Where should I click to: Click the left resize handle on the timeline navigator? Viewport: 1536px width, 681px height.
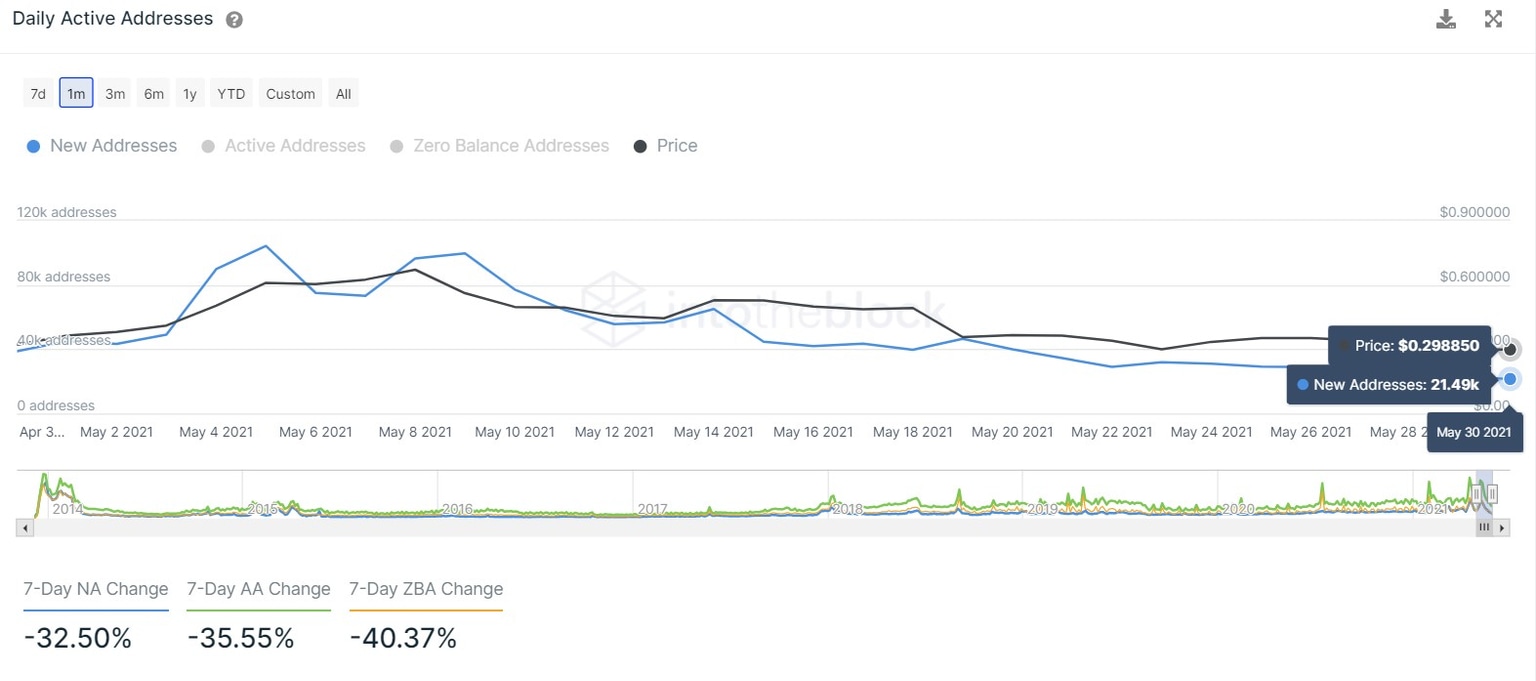[x=1477, y=493]
